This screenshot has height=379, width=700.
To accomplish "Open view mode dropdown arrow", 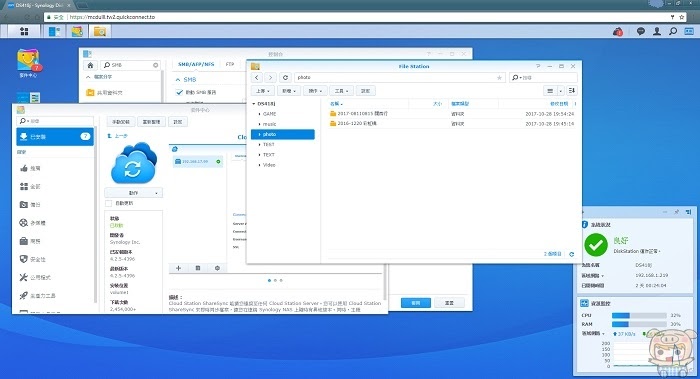I will [561, 91].
